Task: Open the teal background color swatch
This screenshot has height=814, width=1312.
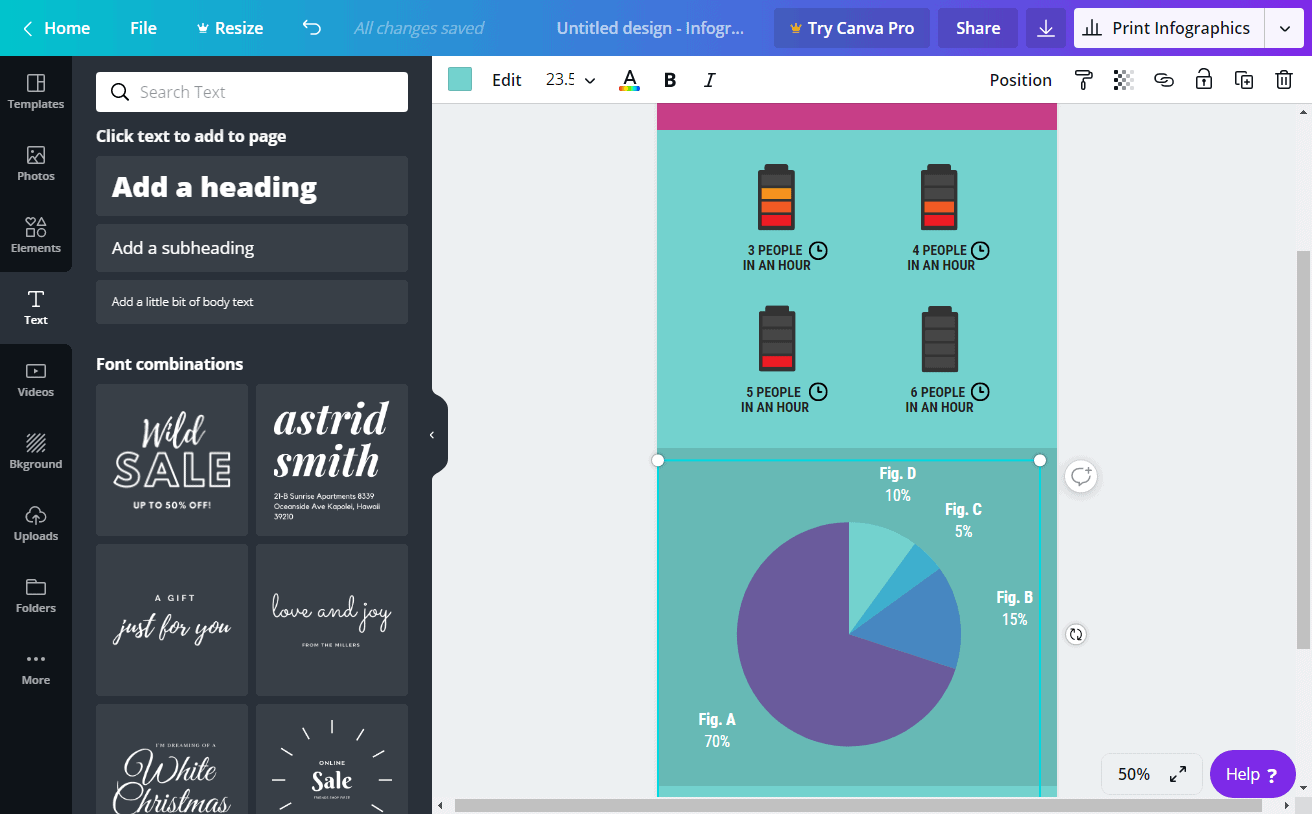Action: [460, 80]
